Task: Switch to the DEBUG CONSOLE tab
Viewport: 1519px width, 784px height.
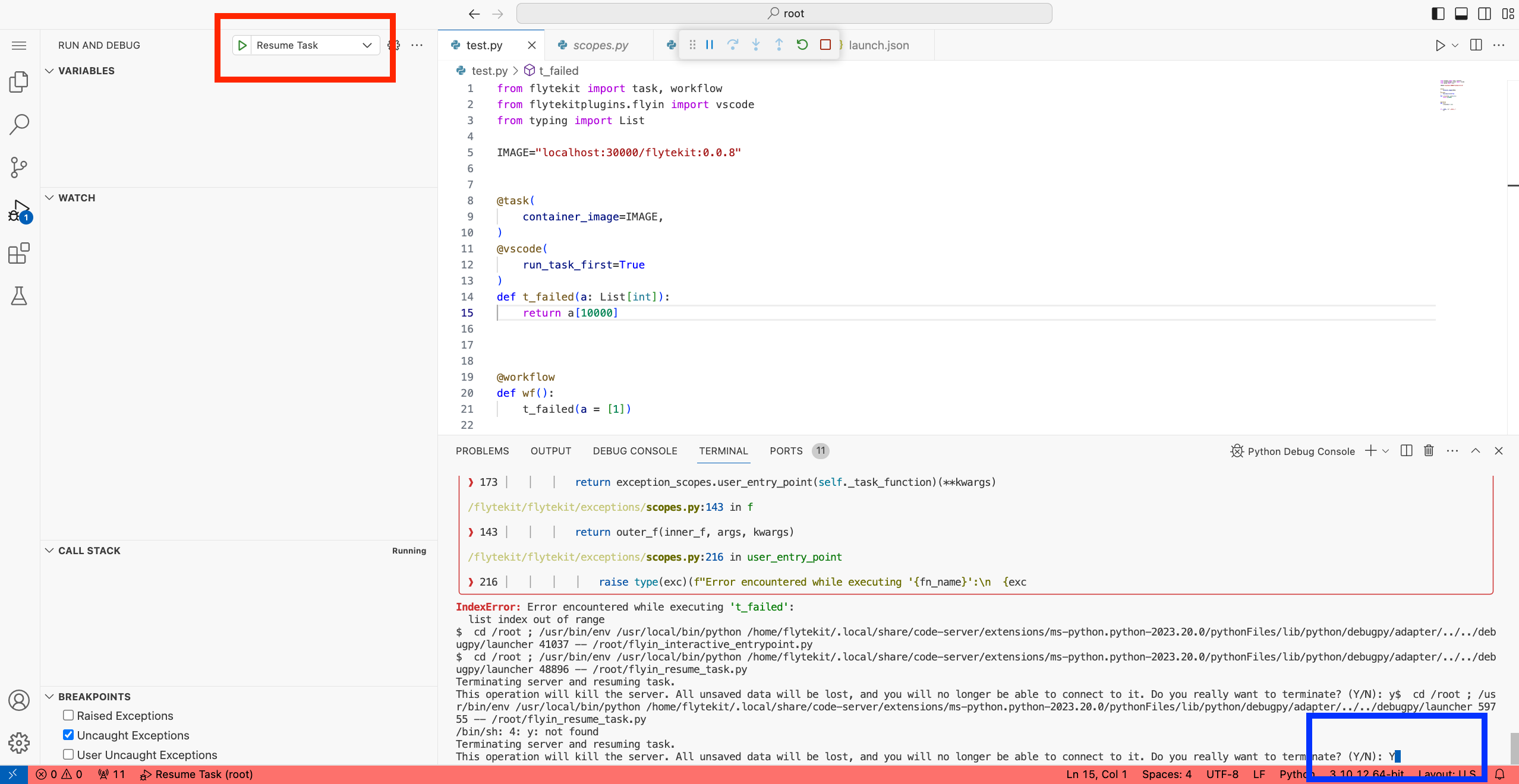Action: click(x=635, y=451)
